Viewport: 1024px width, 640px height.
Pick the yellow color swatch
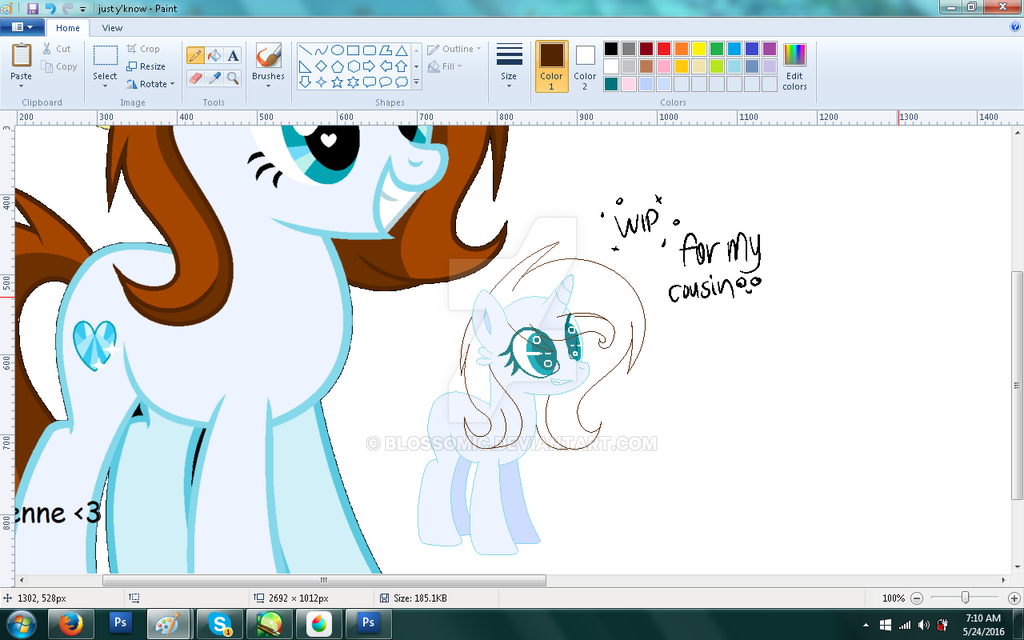pos(699,49)
